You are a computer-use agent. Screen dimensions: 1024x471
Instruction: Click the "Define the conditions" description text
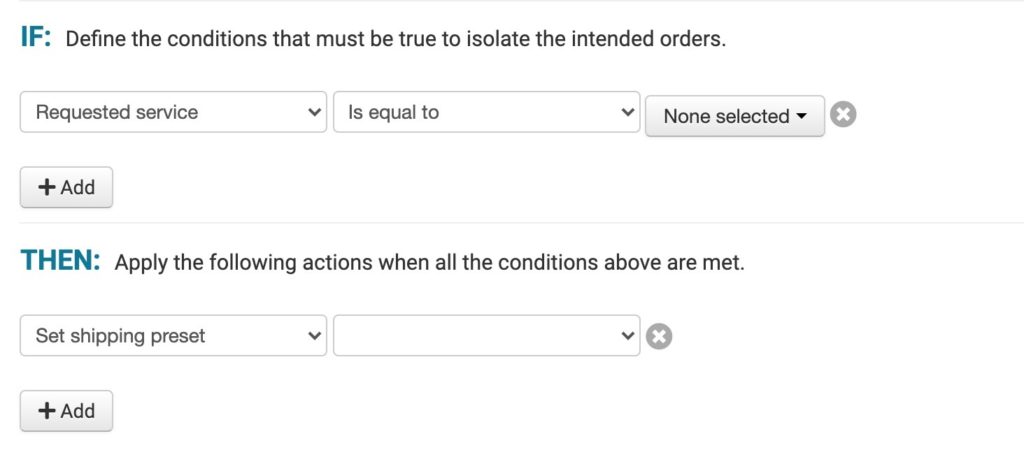(x=395, y=41)
